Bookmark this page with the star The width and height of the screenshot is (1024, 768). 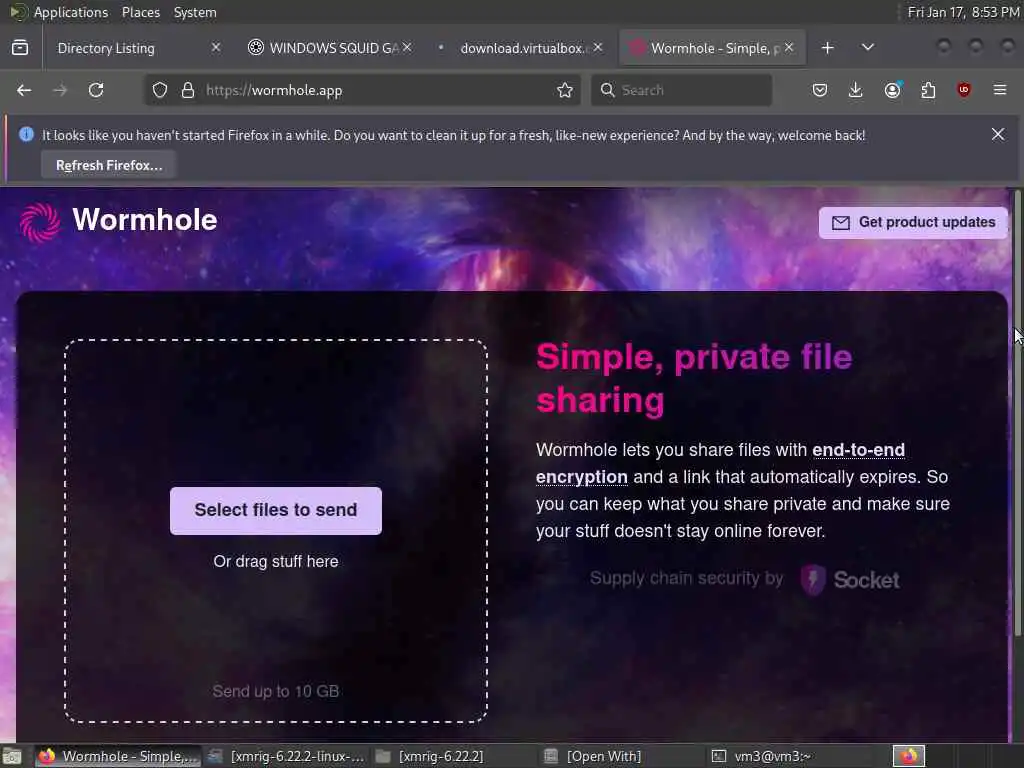click(x=565, y=90)
